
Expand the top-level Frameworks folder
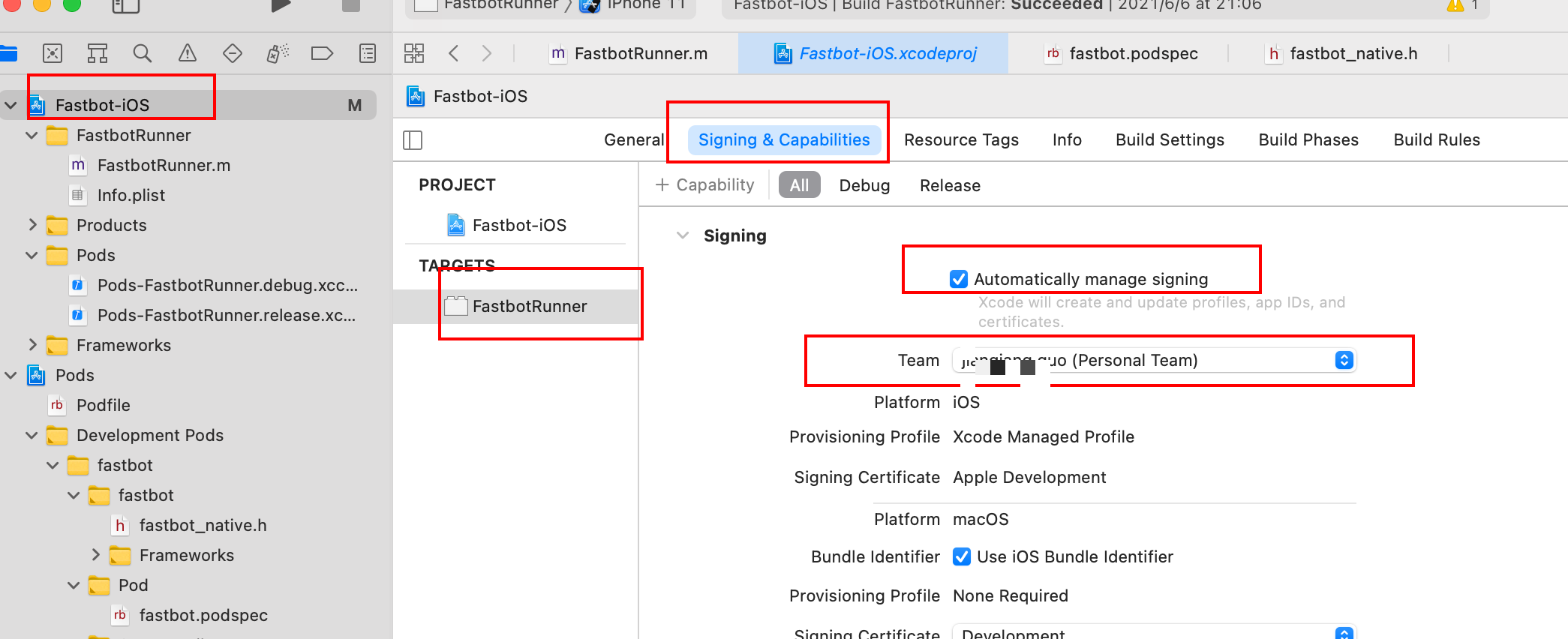point(32,345)
